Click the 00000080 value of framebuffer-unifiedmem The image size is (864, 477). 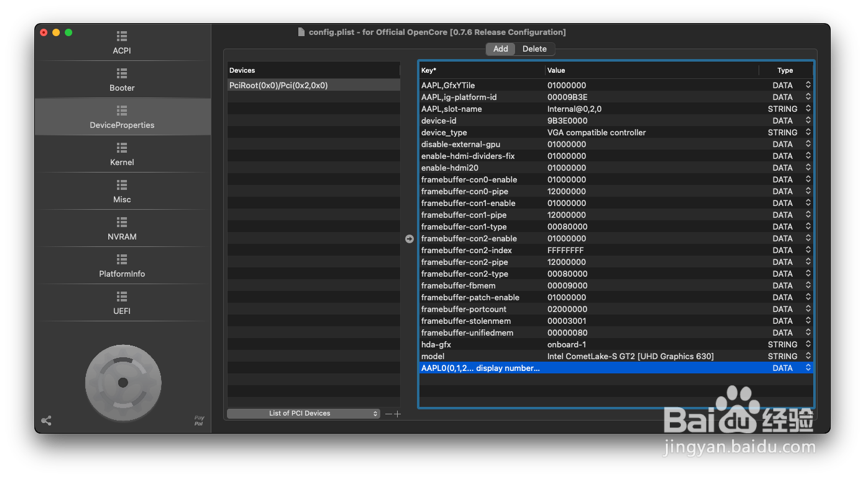coord(567,333)
